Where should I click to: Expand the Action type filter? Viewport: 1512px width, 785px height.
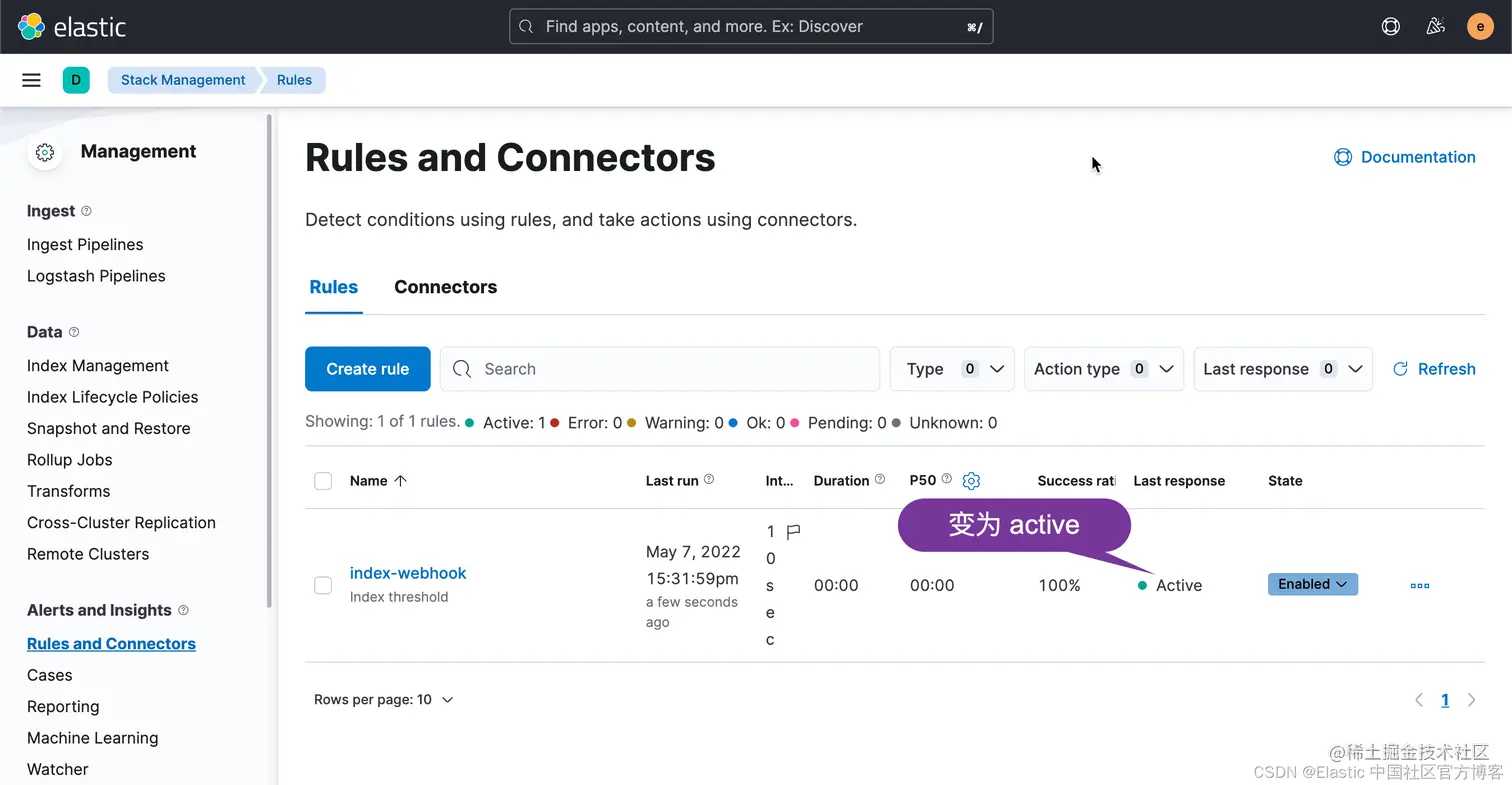coord(1104,369)
